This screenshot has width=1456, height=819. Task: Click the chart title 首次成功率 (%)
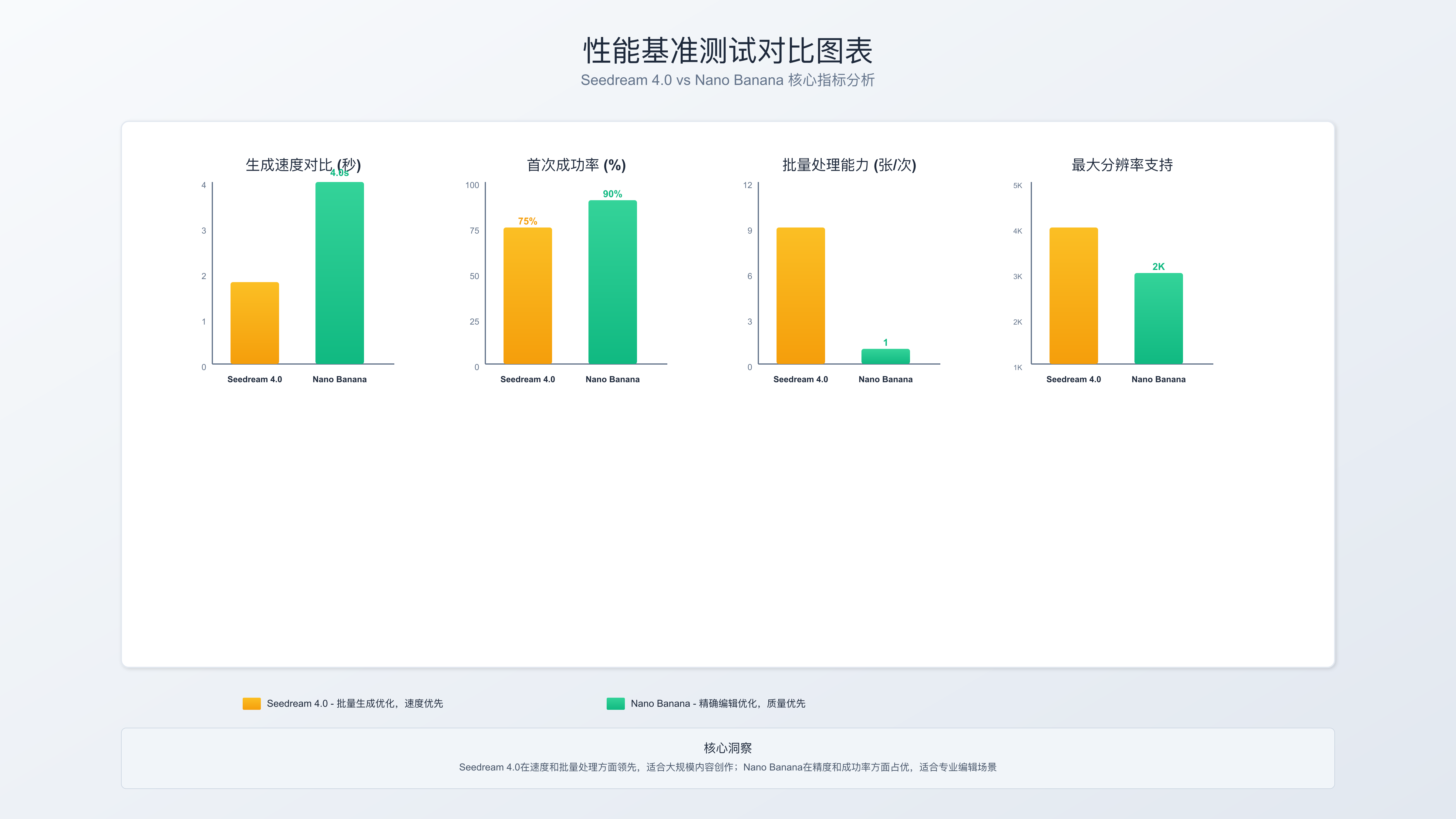click(577, 165)
